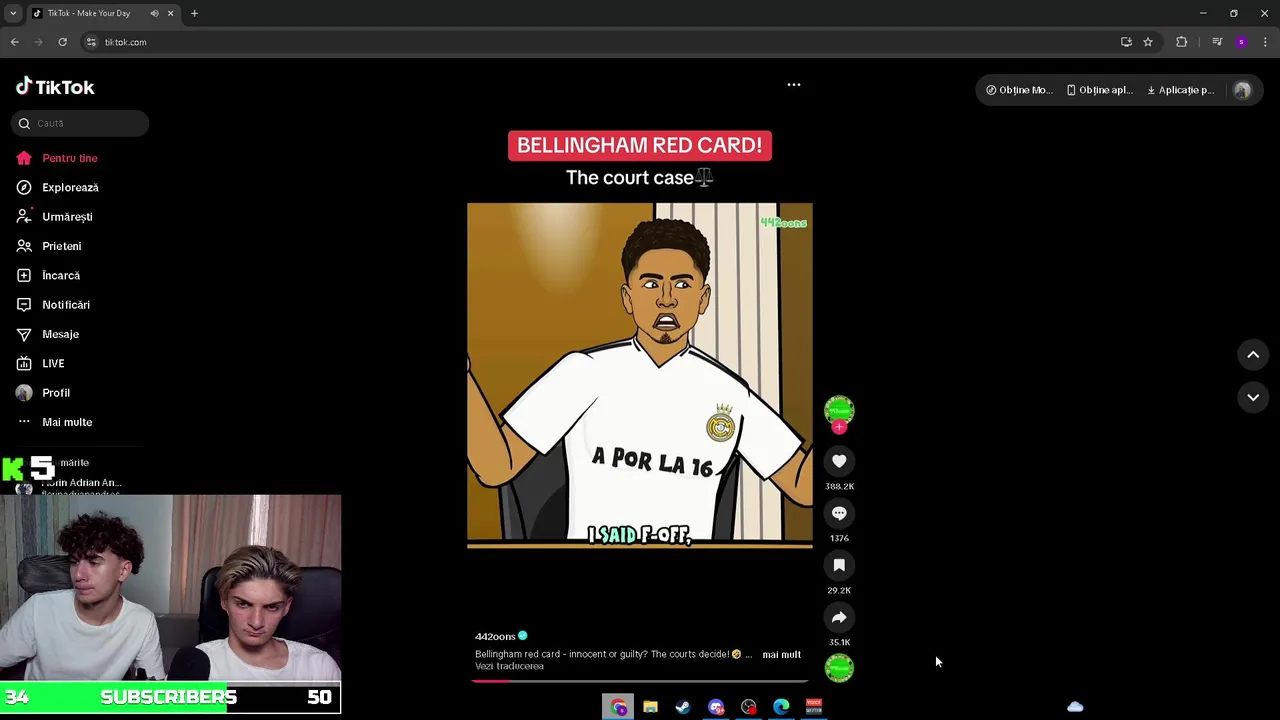This screenshot has width=1280, height=720.
Task: Open the spinning sound disc icon
Action: pyautogui.click(x=839, y=668)
